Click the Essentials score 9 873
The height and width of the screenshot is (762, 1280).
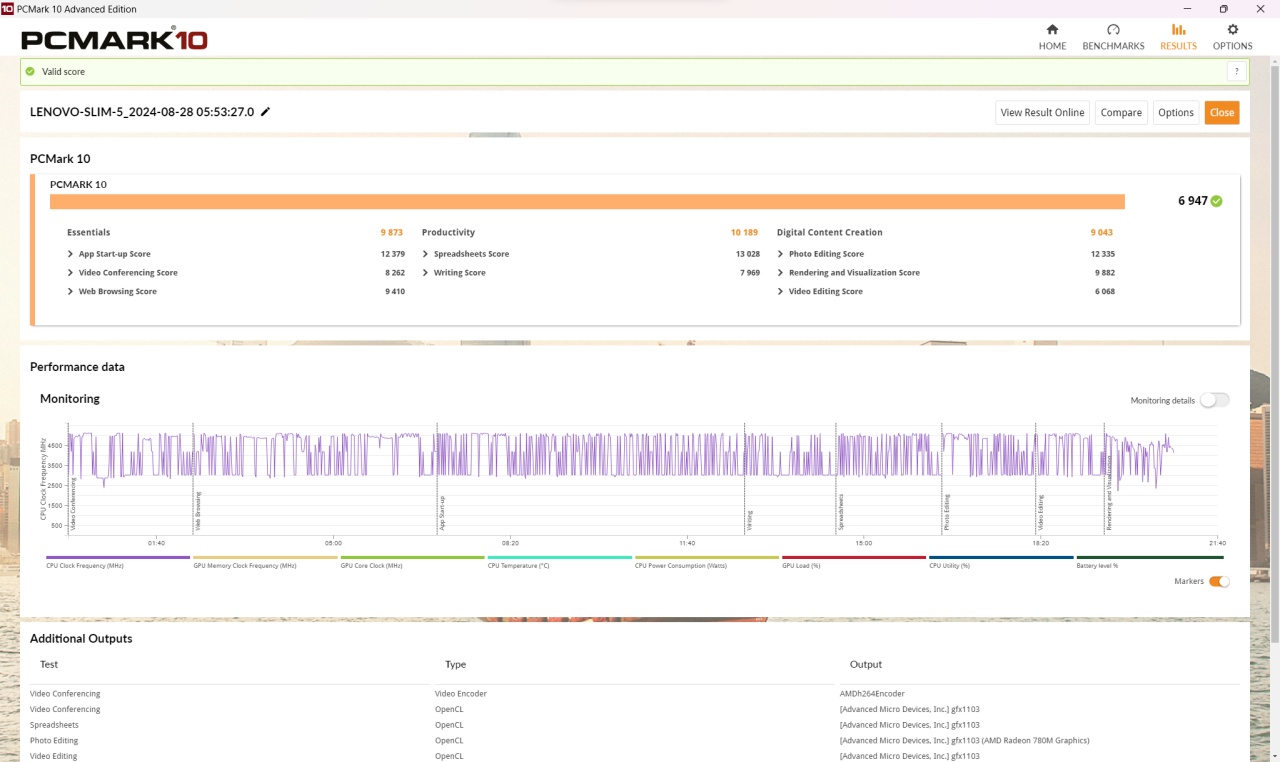coord(391,232)
